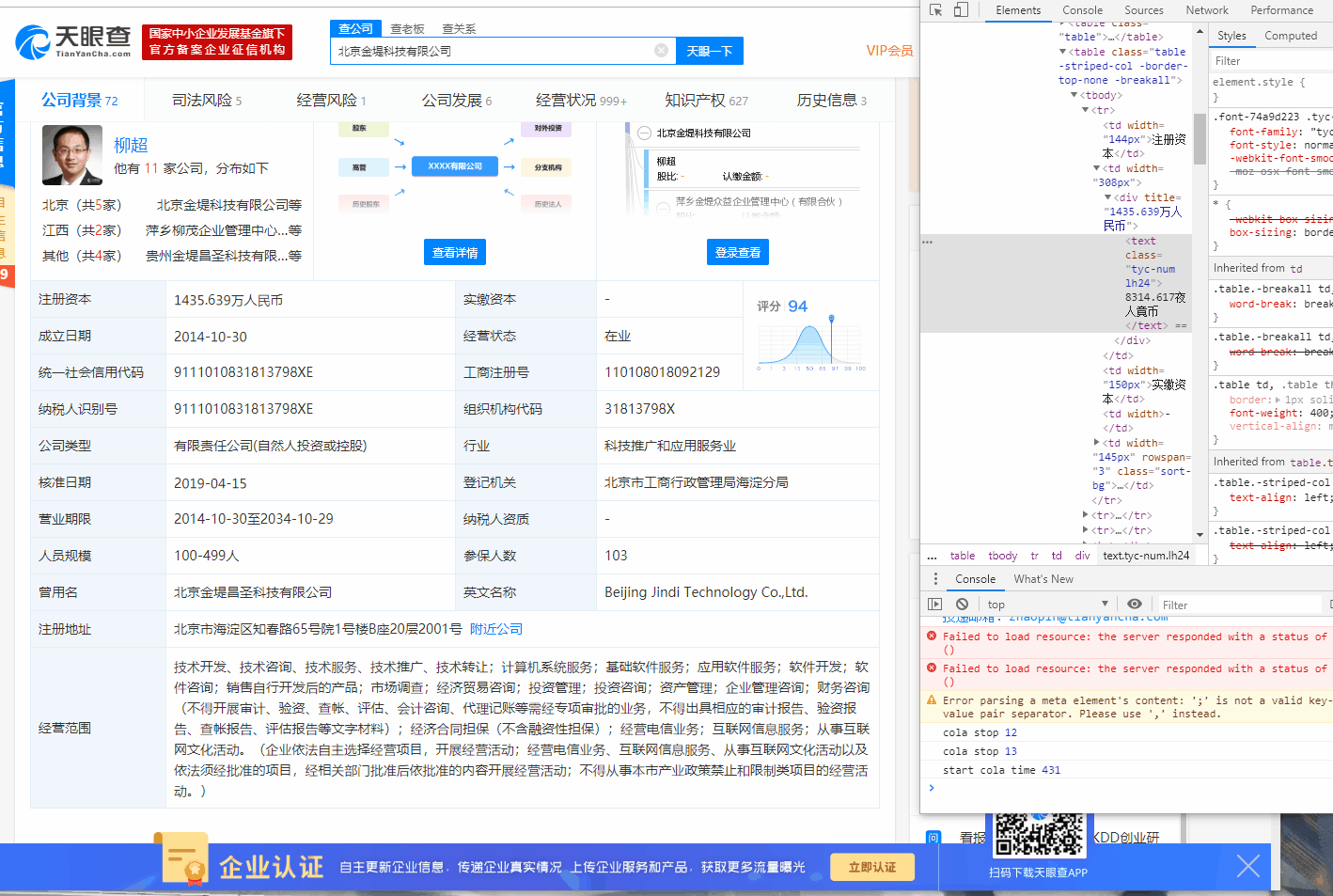Toggle the device toolbar icon in DevTools
Screen dimensions: 1333x896
coord(961,10)
